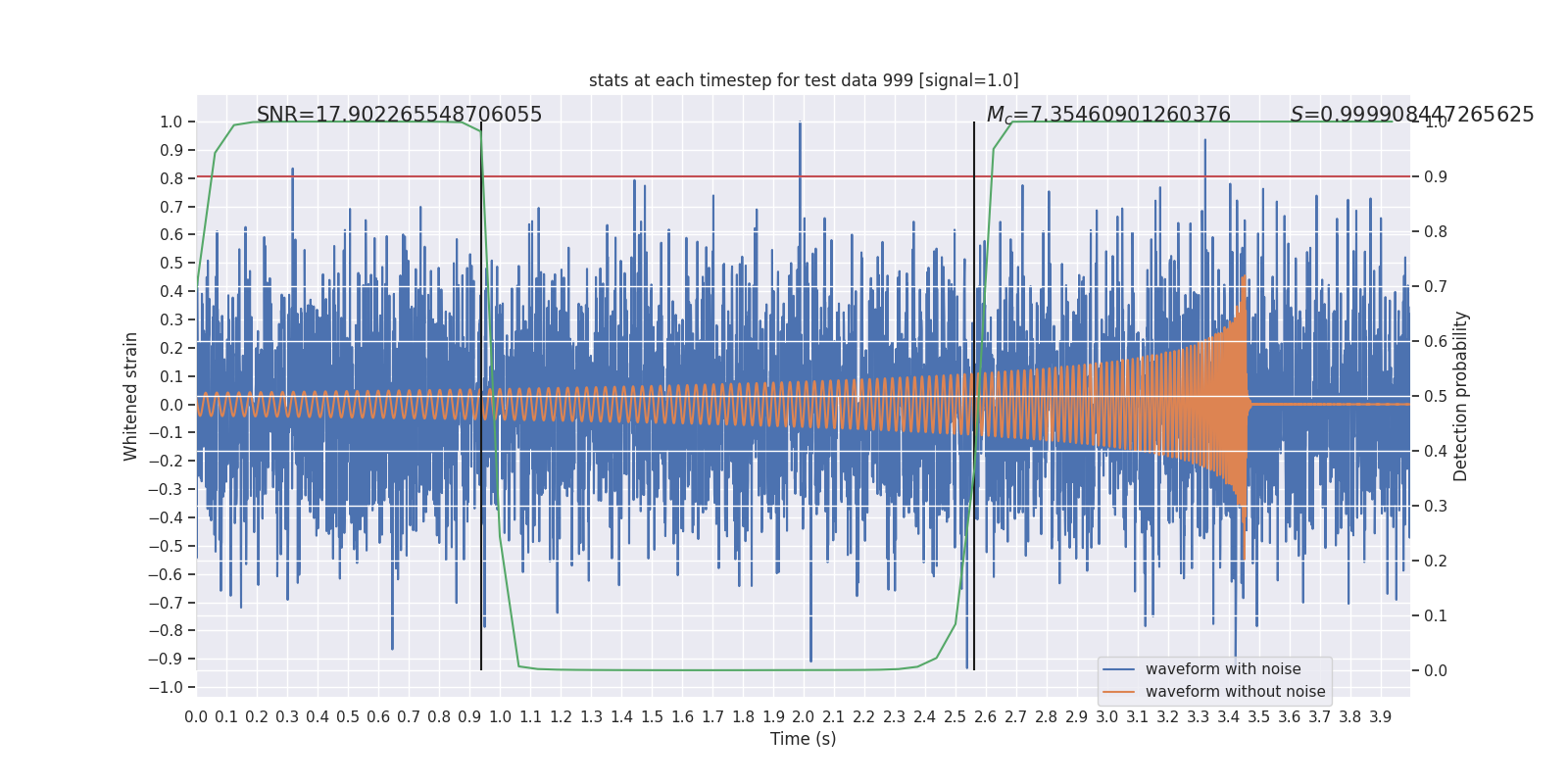Click x-axis tick label 1.0
Viewport: 1568px width, 784px height.
(x=500, y=717)
